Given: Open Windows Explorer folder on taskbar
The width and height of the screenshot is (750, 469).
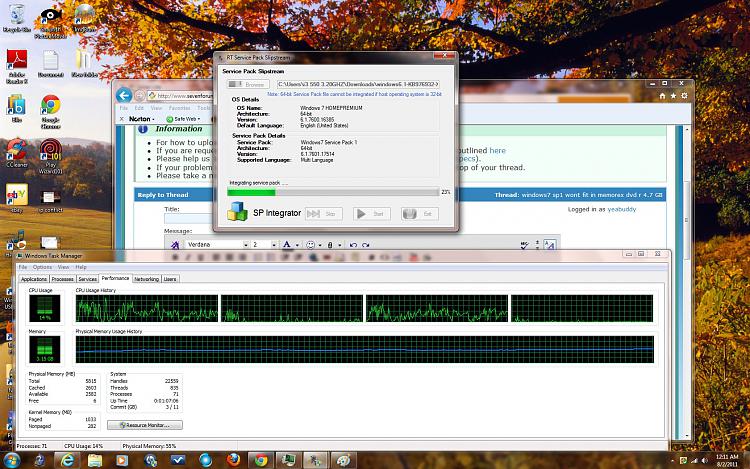Looking at the screenshot, I should 95,460.
